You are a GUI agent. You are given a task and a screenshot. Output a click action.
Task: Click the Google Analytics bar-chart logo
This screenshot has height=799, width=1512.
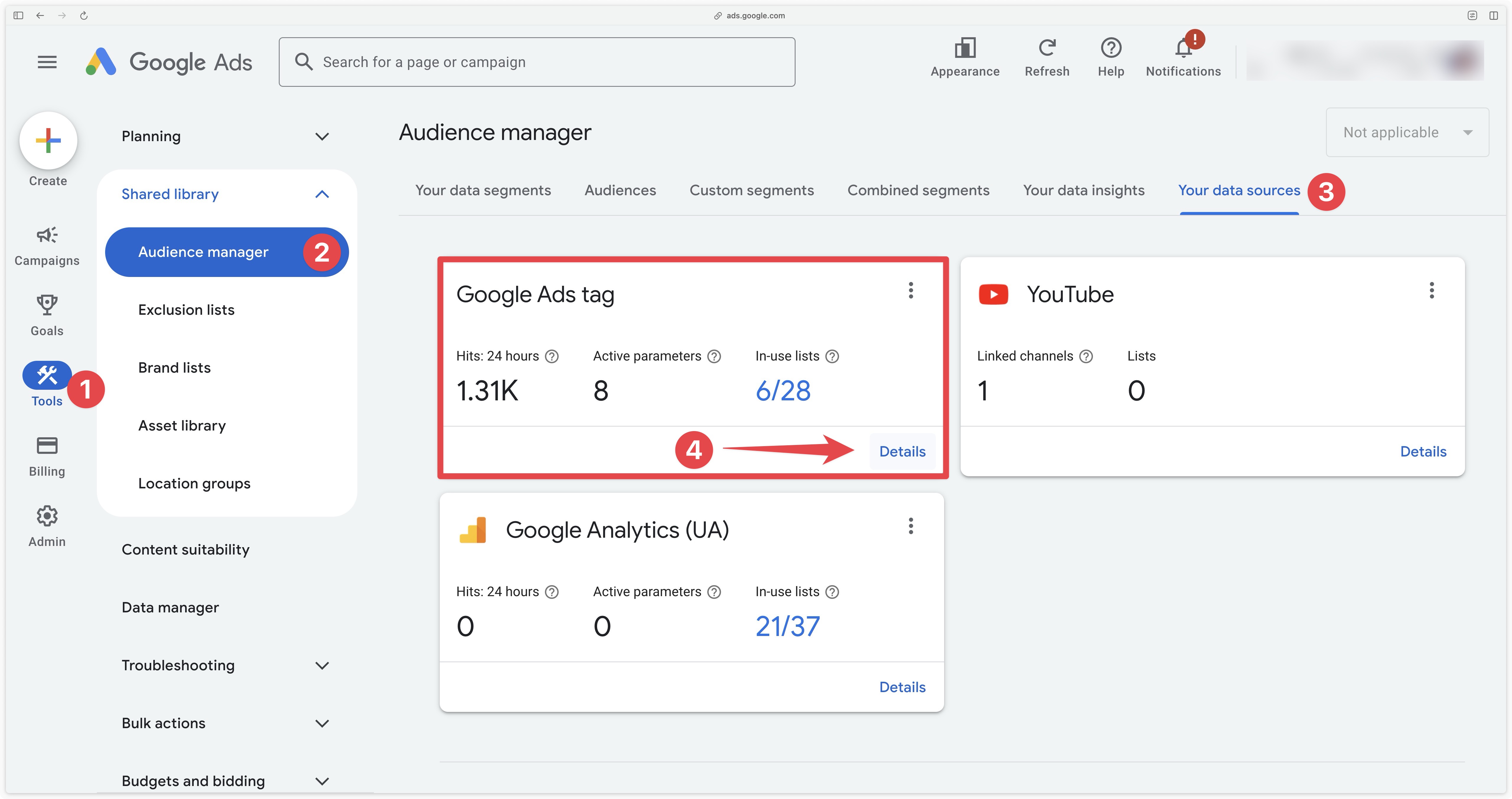472,529
